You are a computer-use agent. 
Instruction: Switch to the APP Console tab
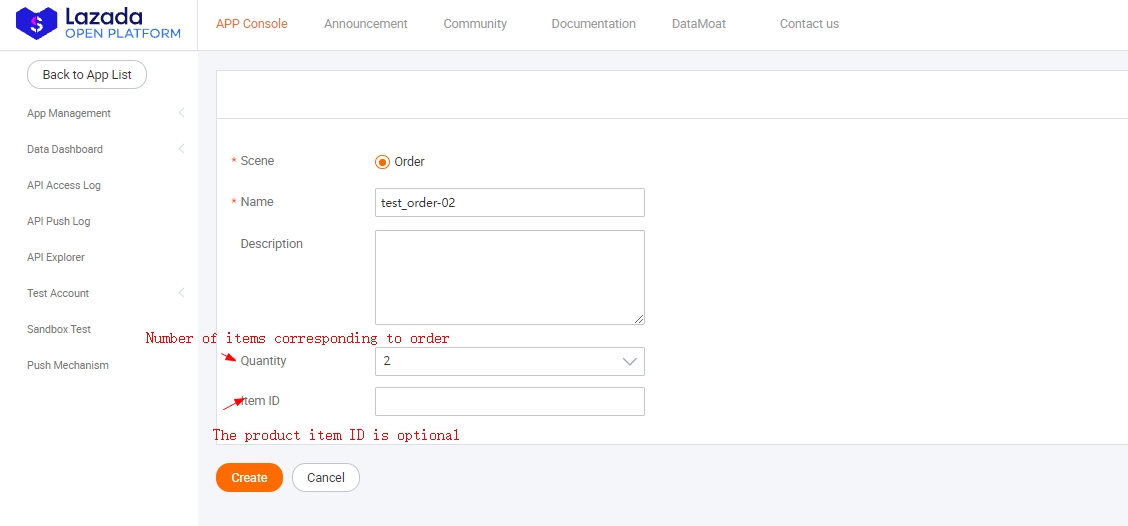pos(251,24)
